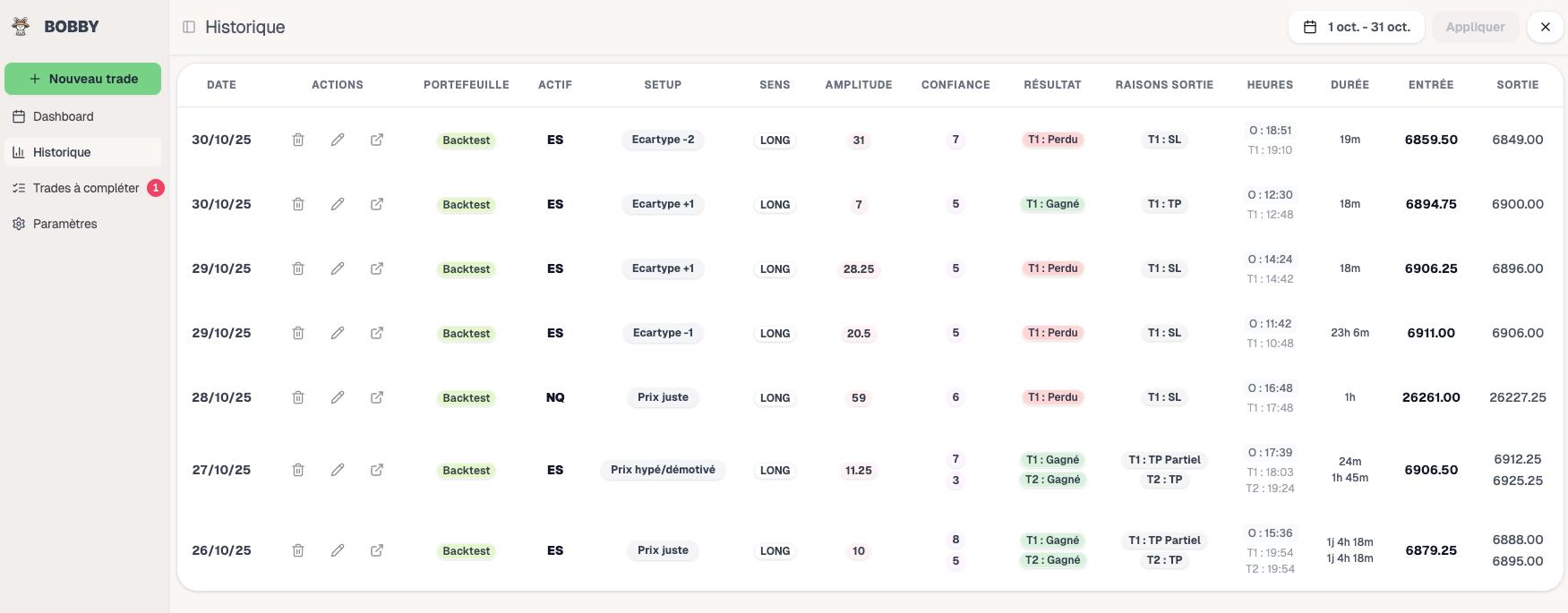The image size is (1568, 613).
Task: Click the Trades à compléter checklist icon
Action: (x=16, y=188)
